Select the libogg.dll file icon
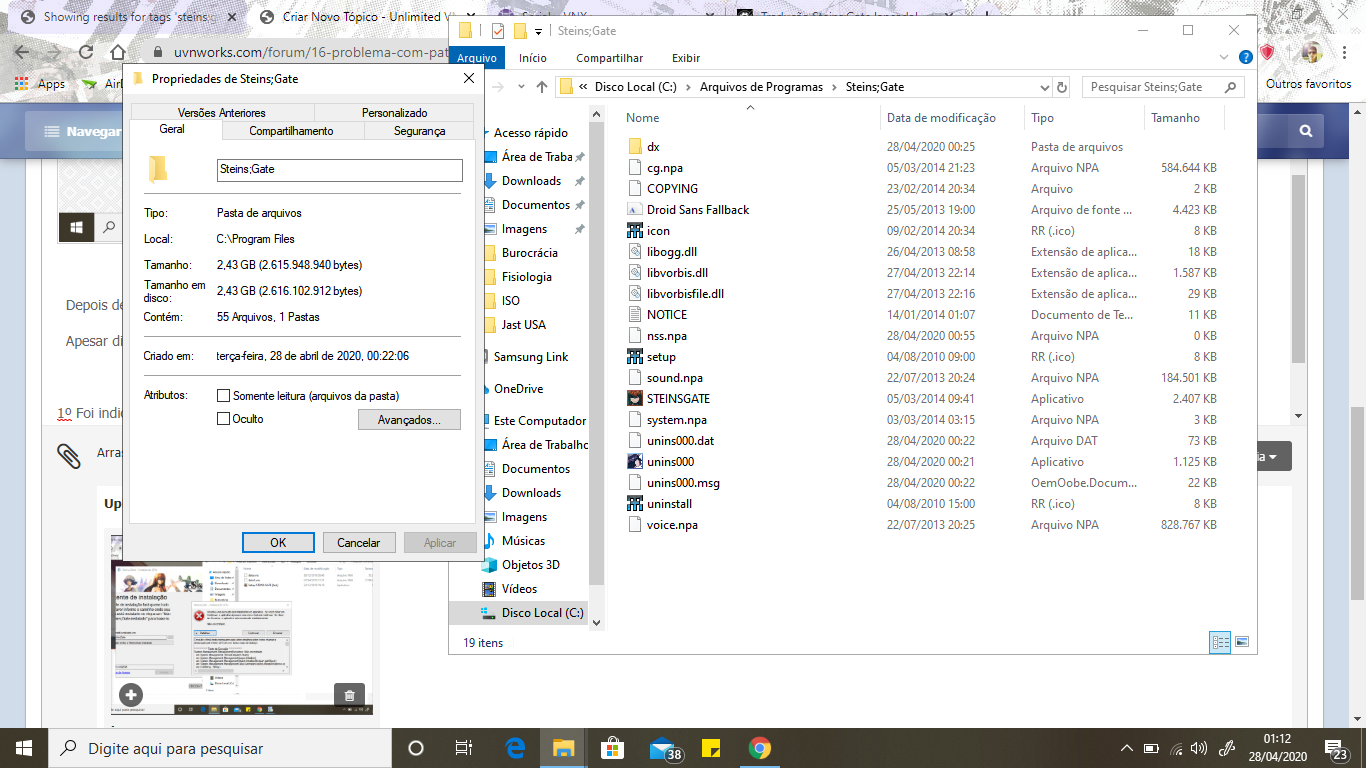The width and height of the screenshot is (1366, 768). (634, 251)
